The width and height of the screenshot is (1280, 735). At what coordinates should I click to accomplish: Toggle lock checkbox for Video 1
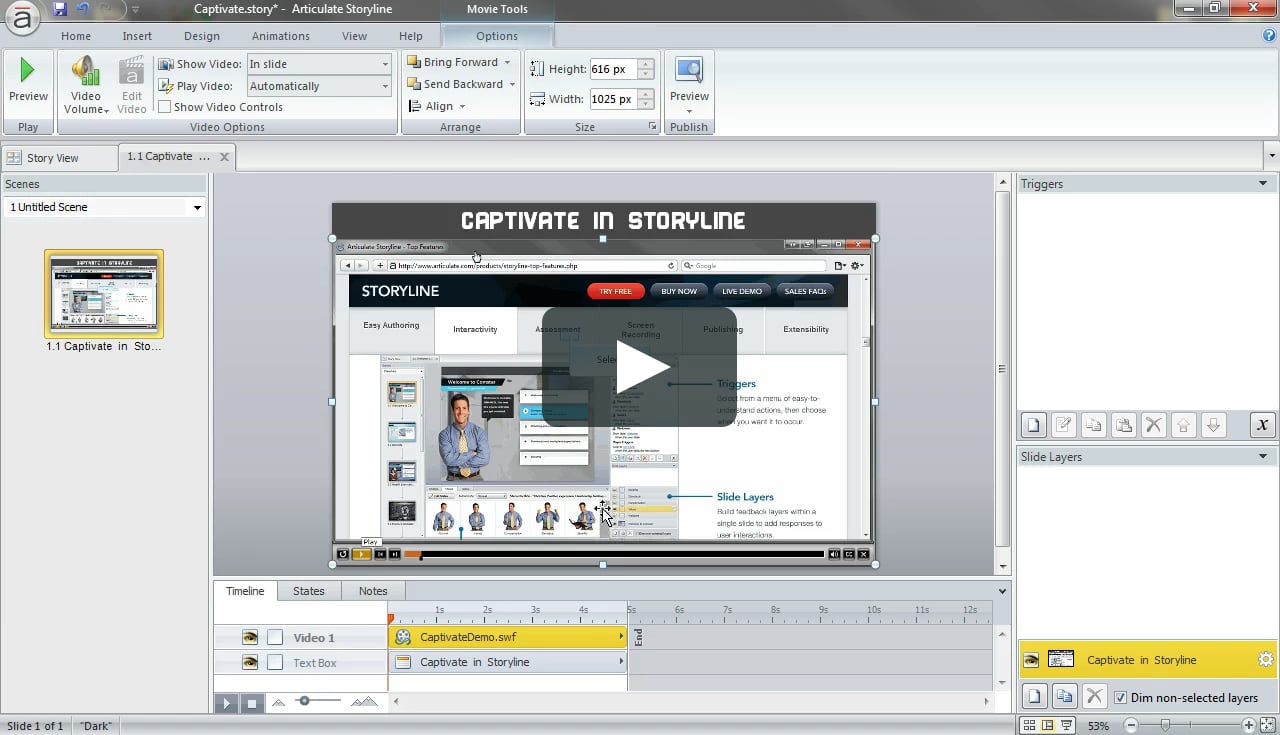point(275,637)
